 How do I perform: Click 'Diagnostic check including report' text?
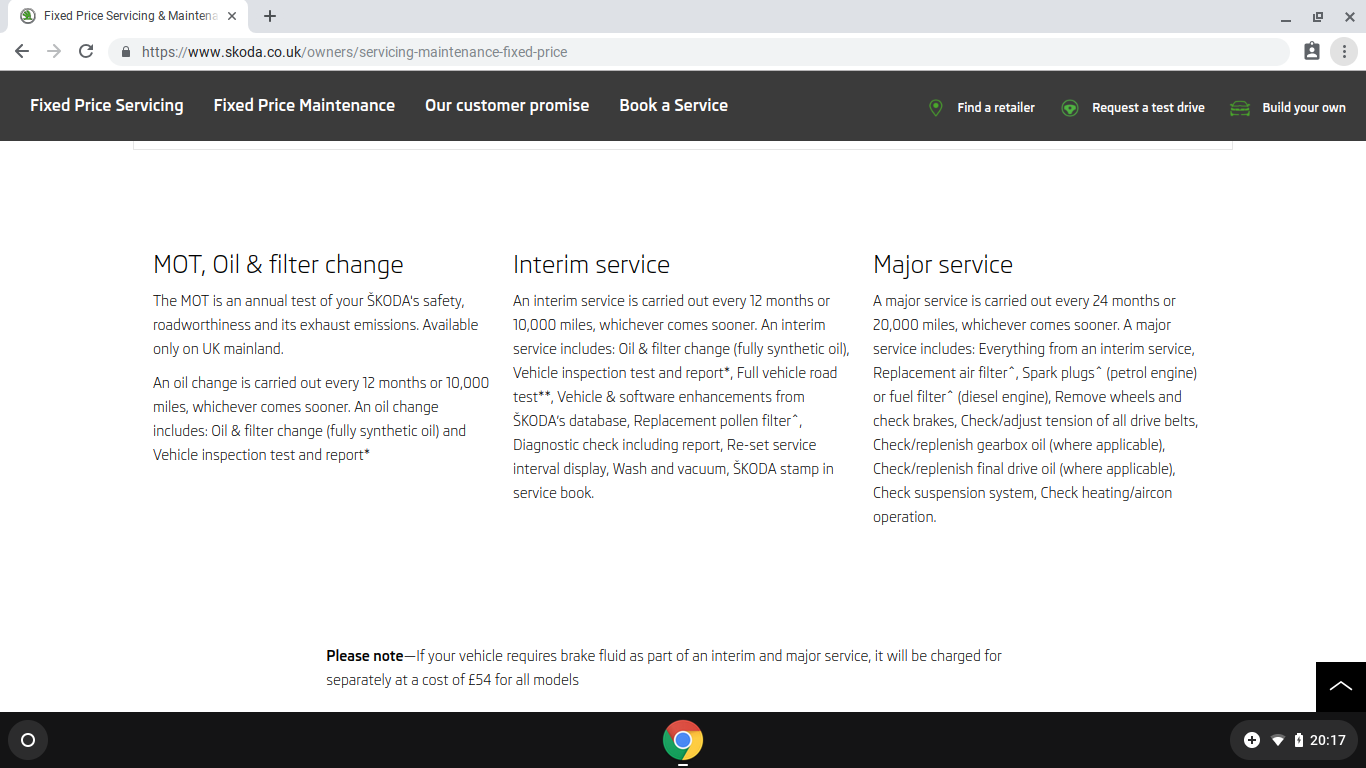click(615, 445)
